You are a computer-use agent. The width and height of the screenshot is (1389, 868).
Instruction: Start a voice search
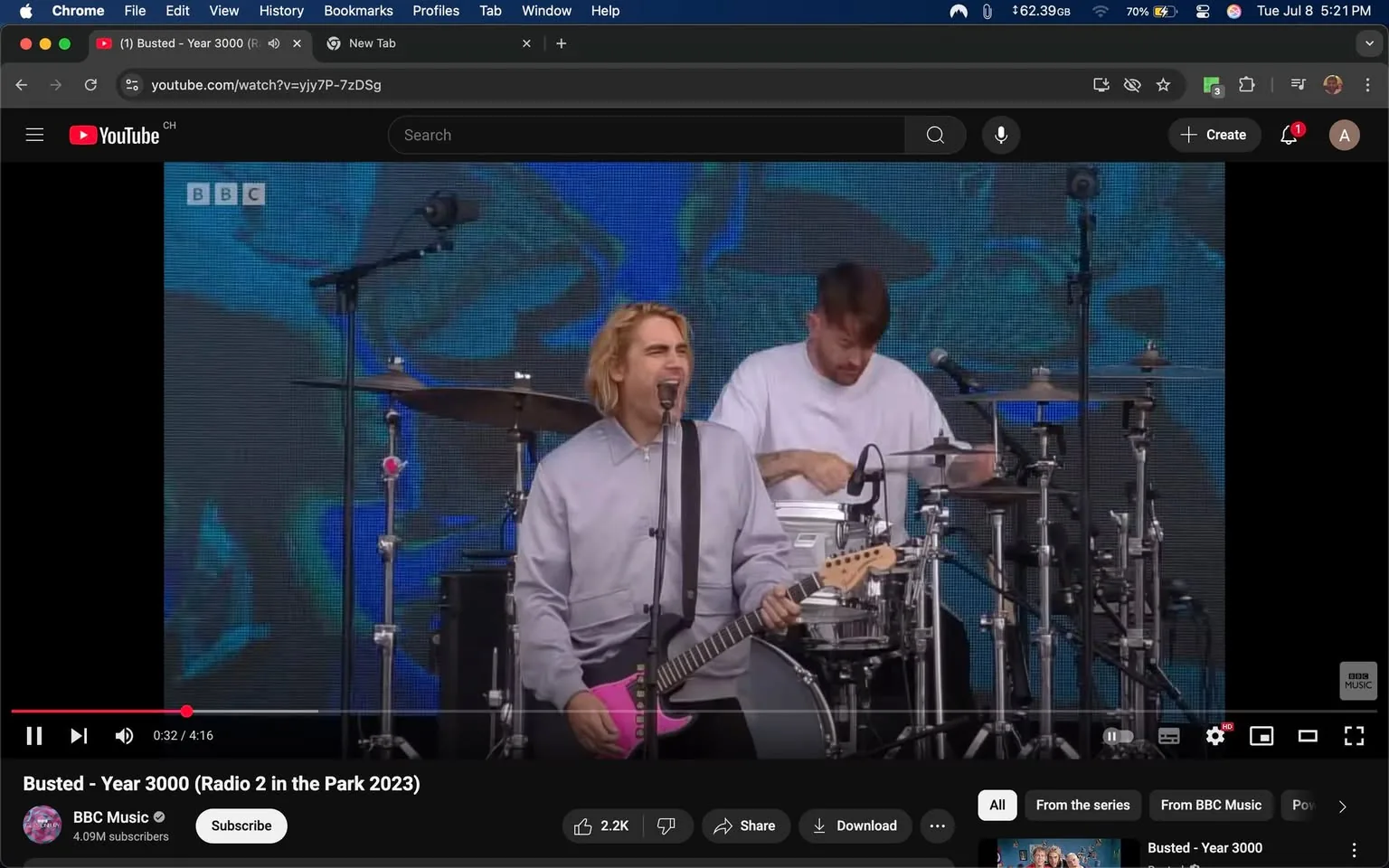[1000, 134]
